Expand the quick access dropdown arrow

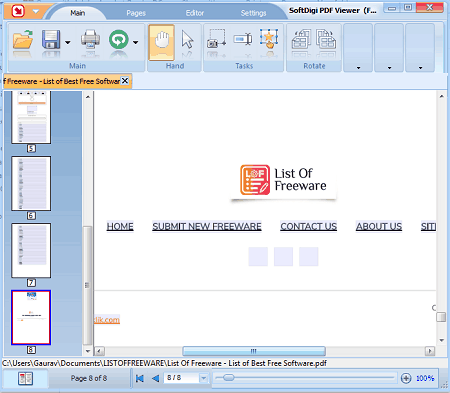pyautogui.click(x=36, y=12)
